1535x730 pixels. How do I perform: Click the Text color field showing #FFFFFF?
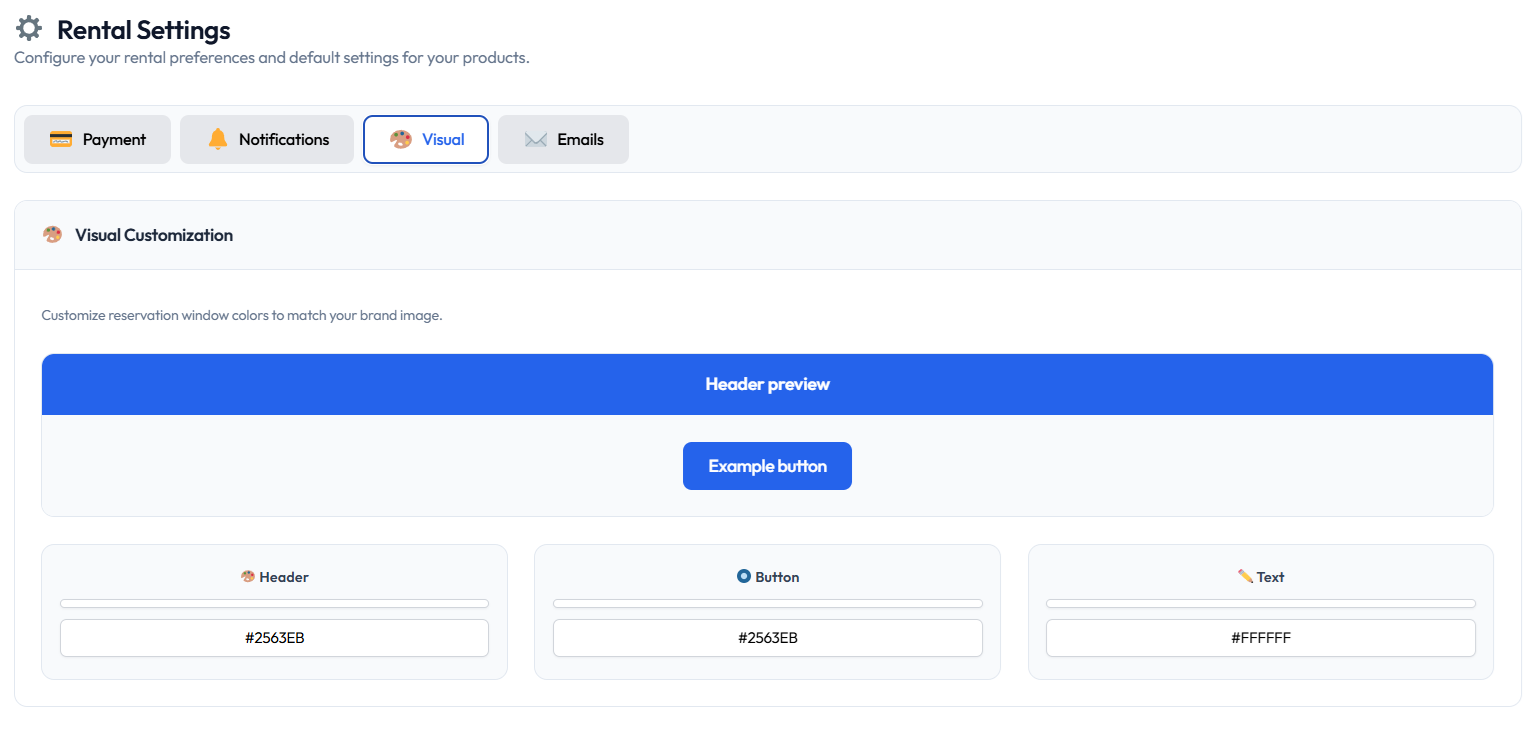point(1260,638)
